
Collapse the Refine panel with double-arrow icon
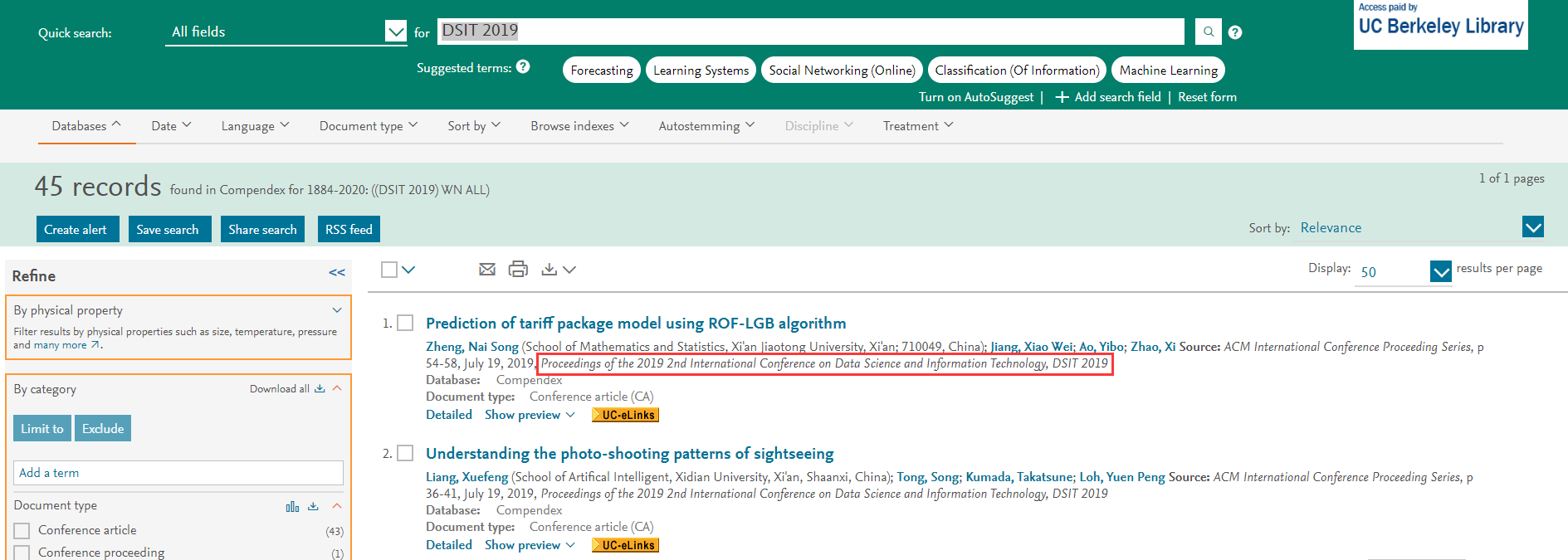(336, 273)
